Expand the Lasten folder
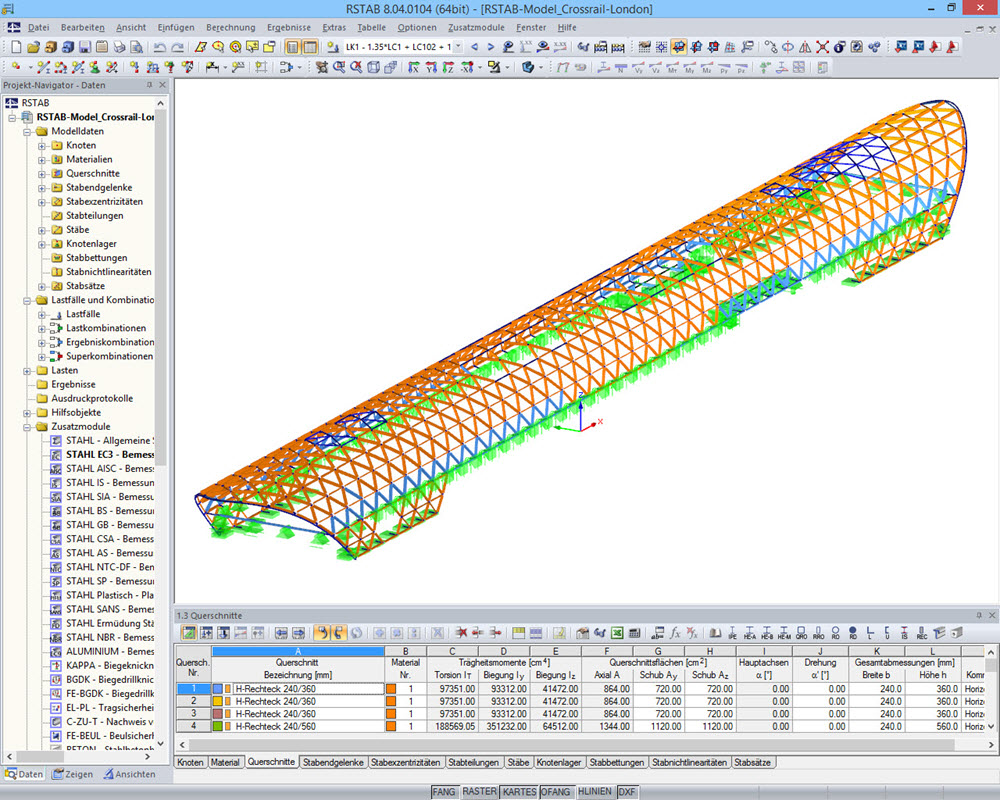 (x=27, y=371)
